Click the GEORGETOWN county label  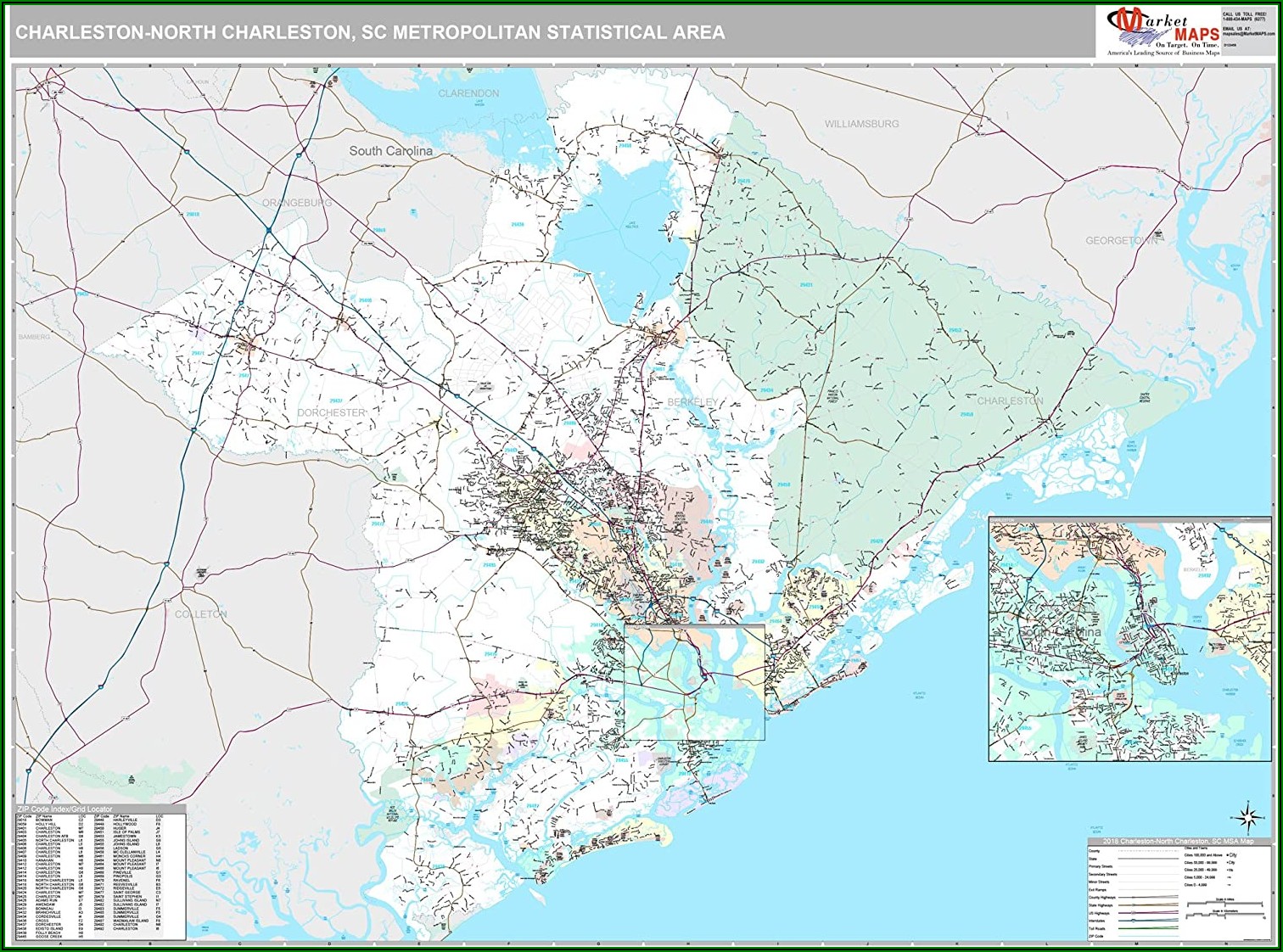point(1121,241)
